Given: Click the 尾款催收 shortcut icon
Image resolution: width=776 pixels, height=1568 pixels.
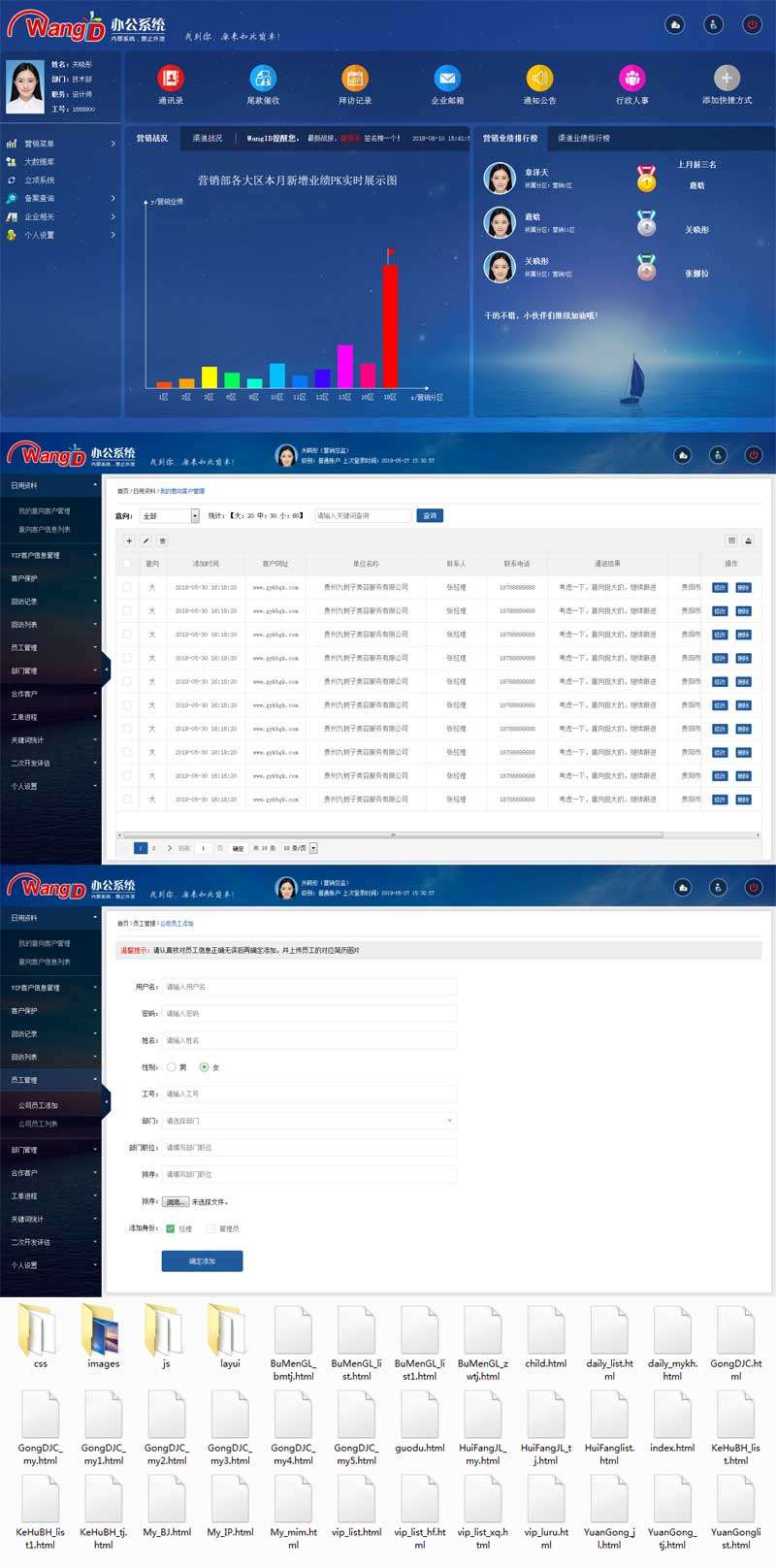Looking at the screenshot, I should (x=263, y=78).
